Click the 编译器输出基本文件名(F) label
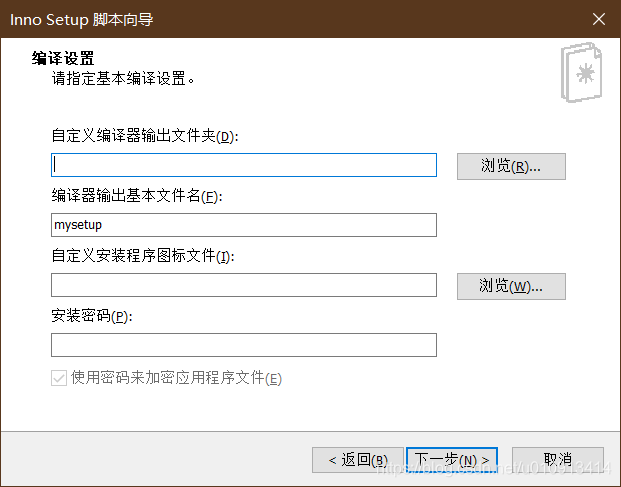The image size is (621, 487). tap(137, 196)
